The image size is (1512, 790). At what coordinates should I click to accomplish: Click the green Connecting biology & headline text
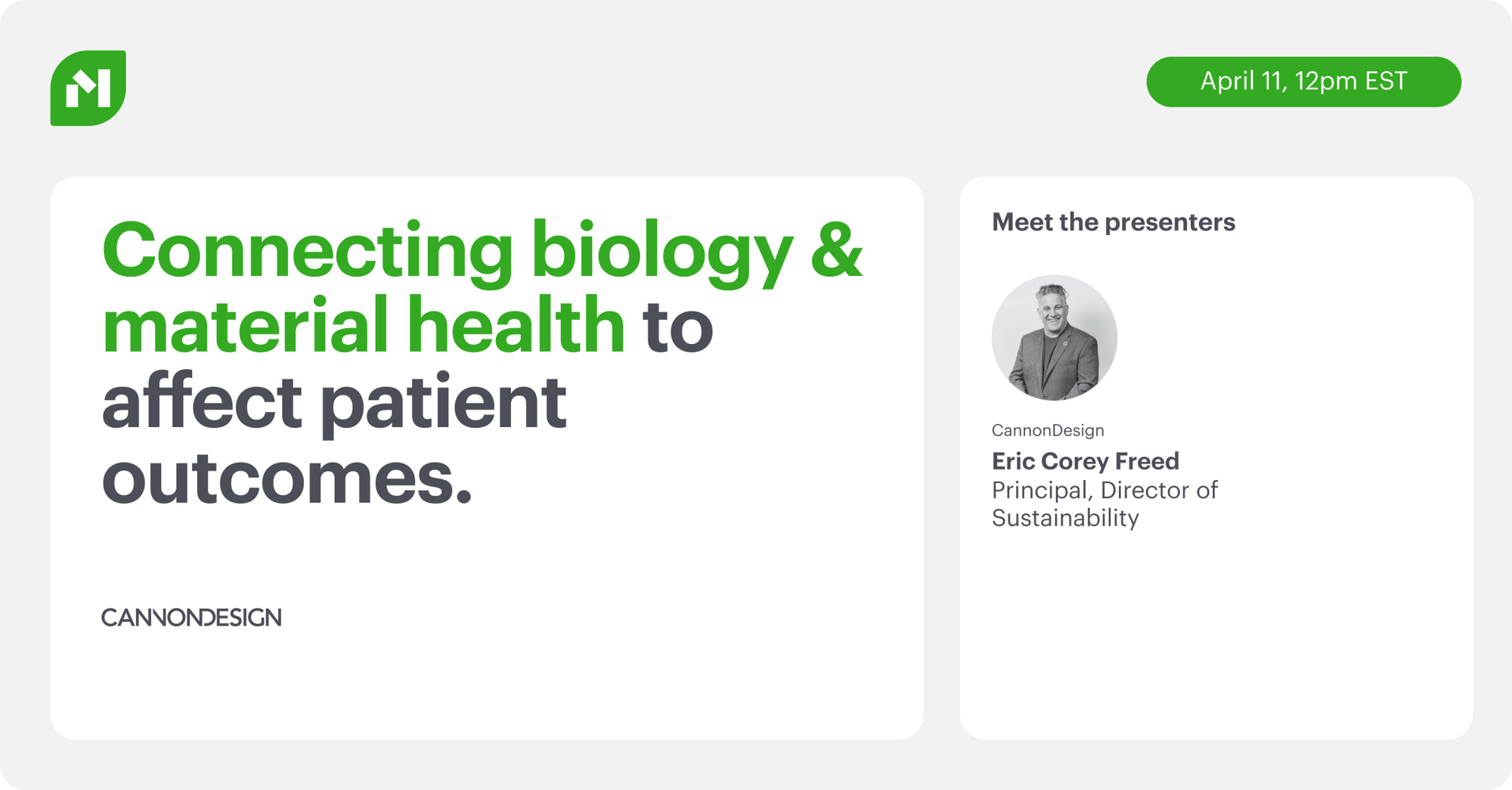[482, 253]
